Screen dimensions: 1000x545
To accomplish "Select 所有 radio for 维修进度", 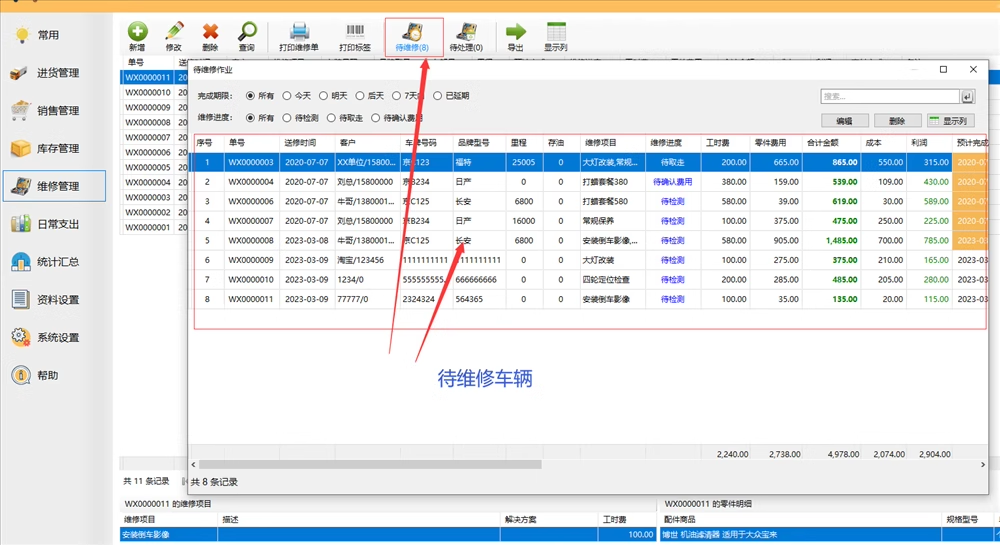I will 250,118.
